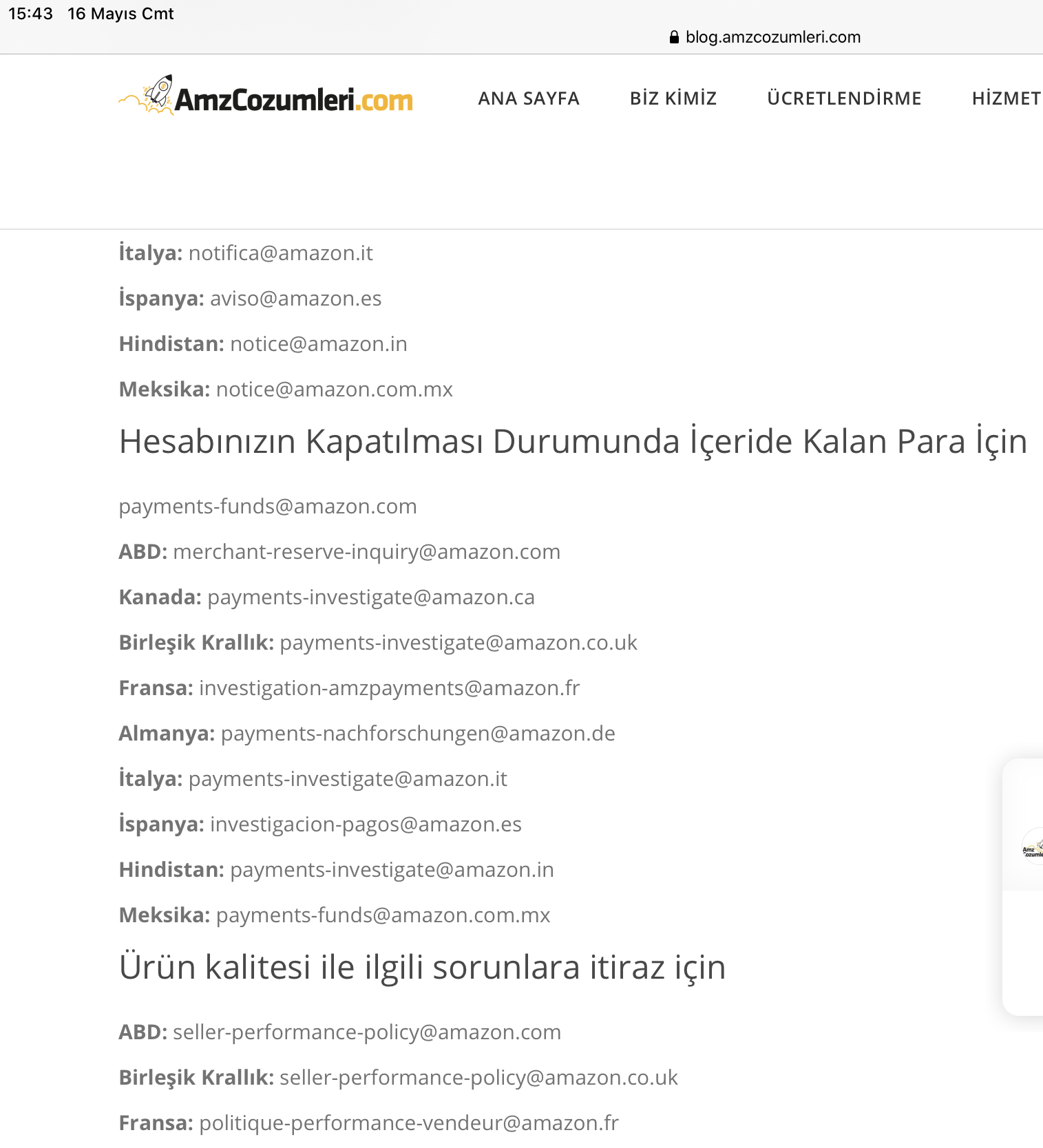1043x1148 pixels.
Task: Select payments-investigate@amazon.it email
Action: tap(348, 779)
